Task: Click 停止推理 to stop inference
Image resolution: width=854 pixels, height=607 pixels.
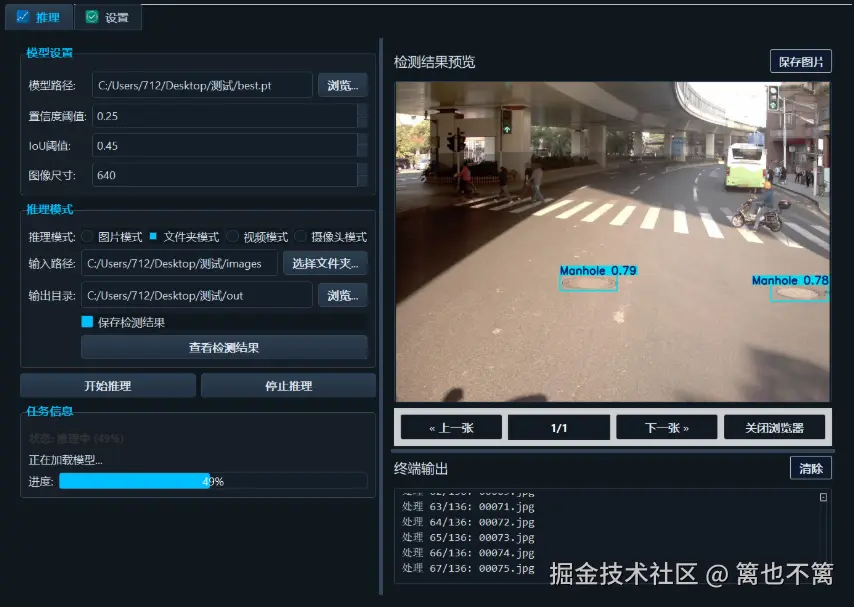Action: coord(288,385)
